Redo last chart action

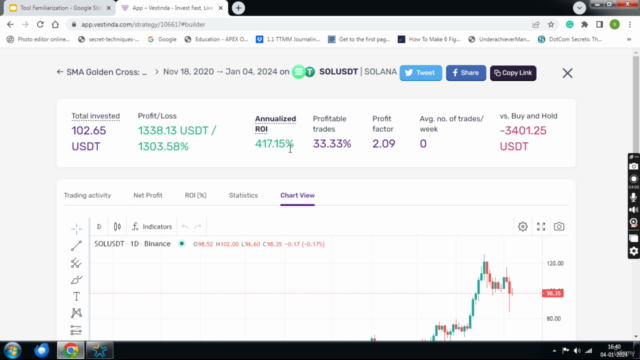coord(198,227)
